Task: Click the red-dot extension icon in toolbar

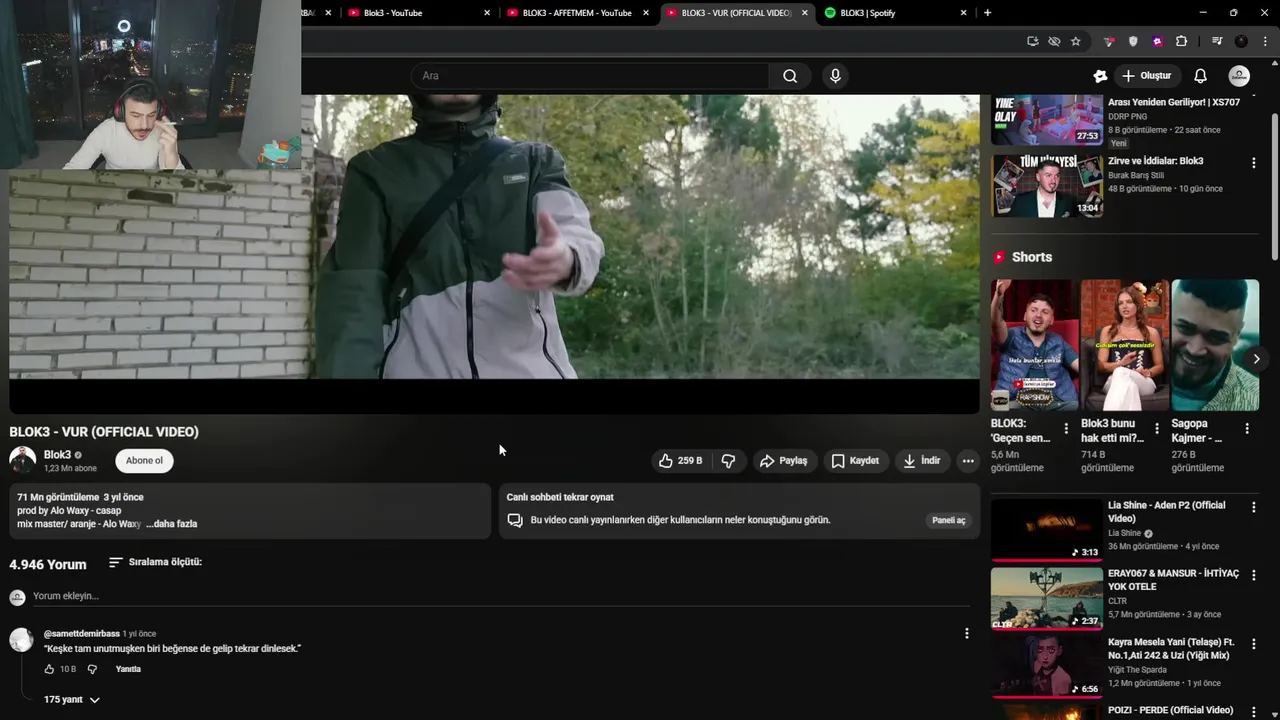Action: point(1109,41)
